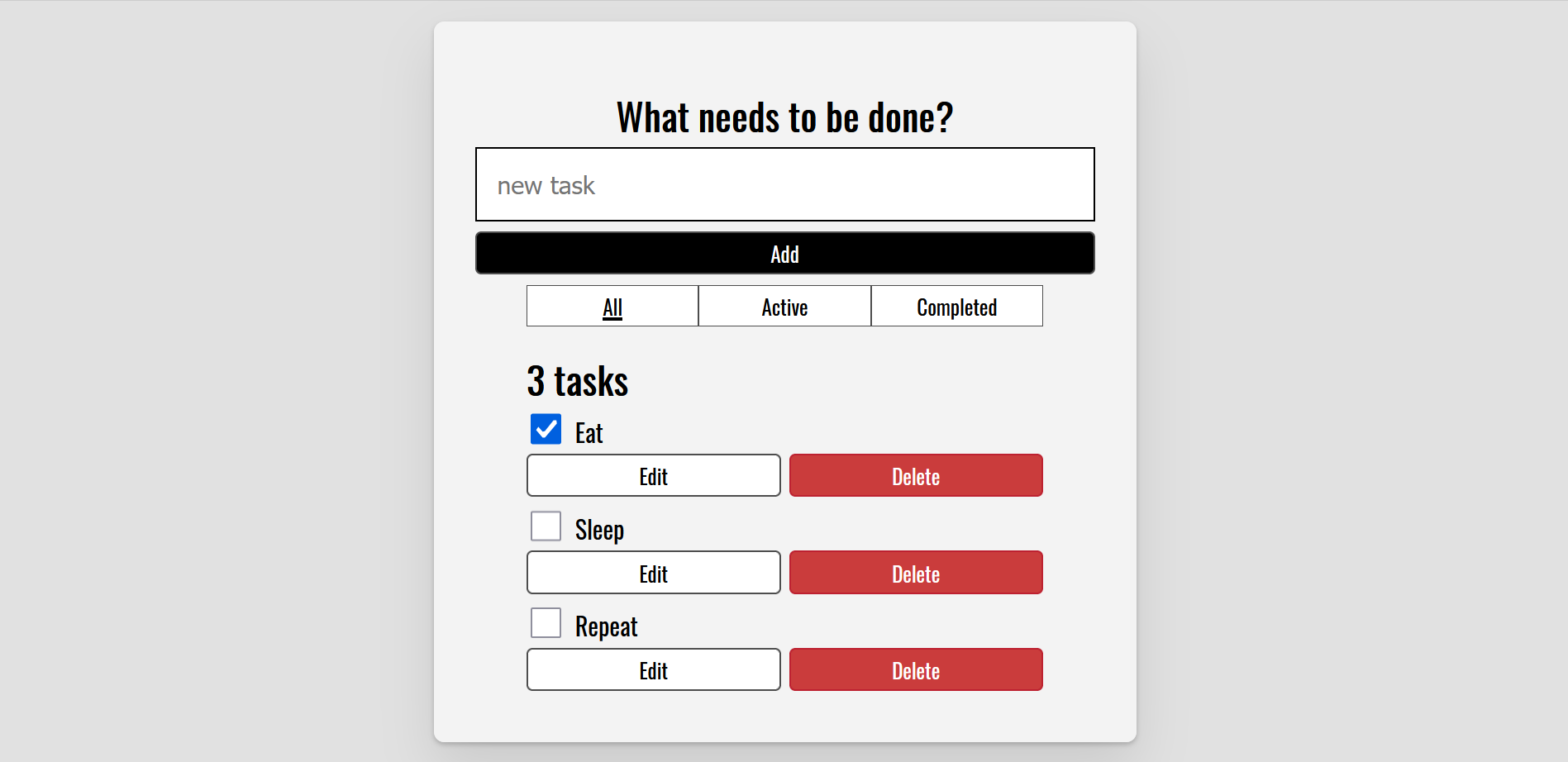The image size is (1568, 762).
Task: Switch to the Completed filter
Action: pyautogui.click(x=956, y=307)
